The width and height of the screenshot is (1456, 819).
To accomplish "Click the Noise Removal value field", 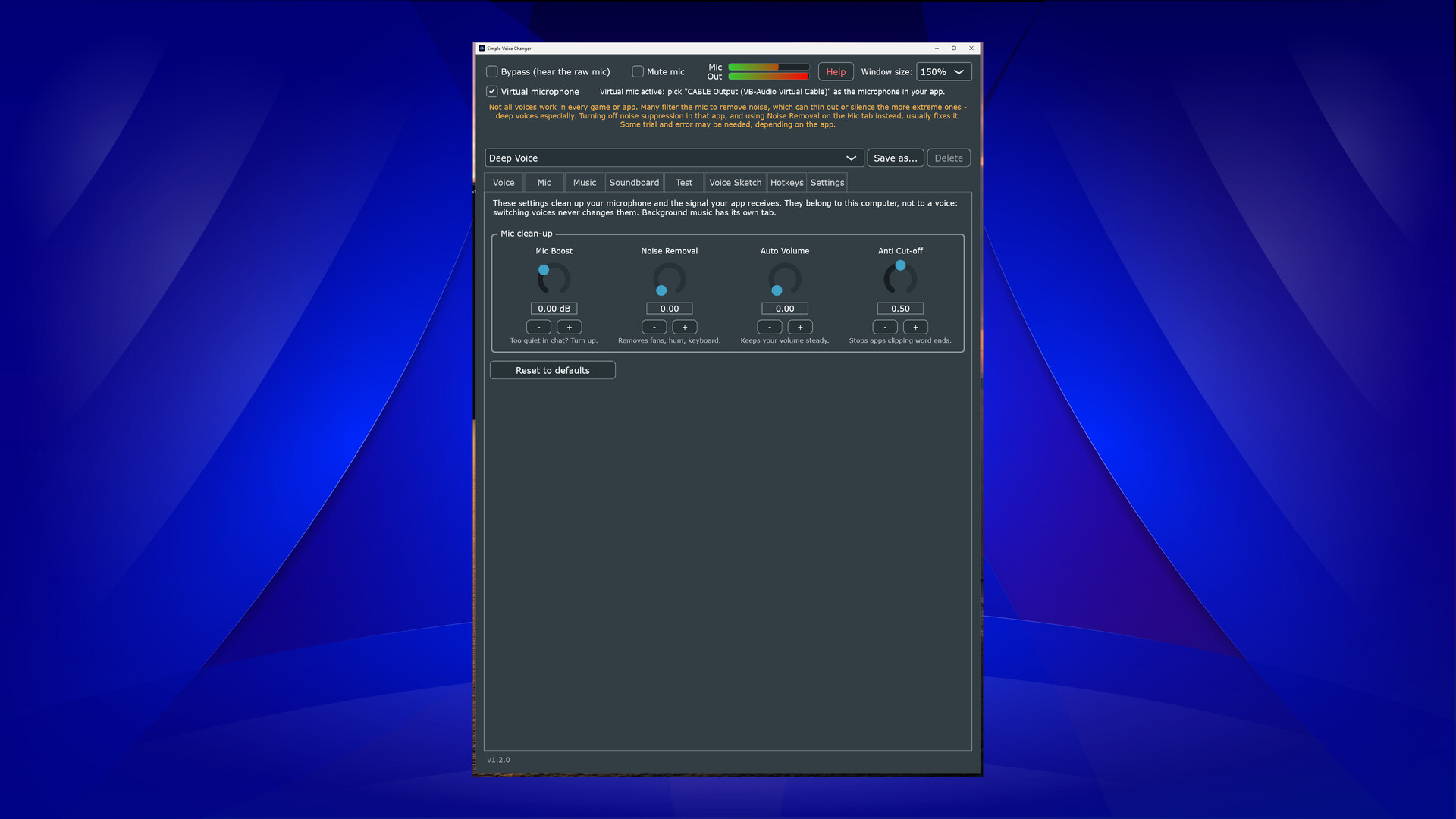I will [x=670, y=309].
